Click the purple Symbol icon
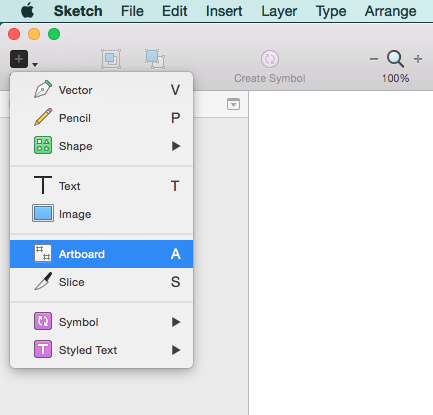 [x=43, y=321]
